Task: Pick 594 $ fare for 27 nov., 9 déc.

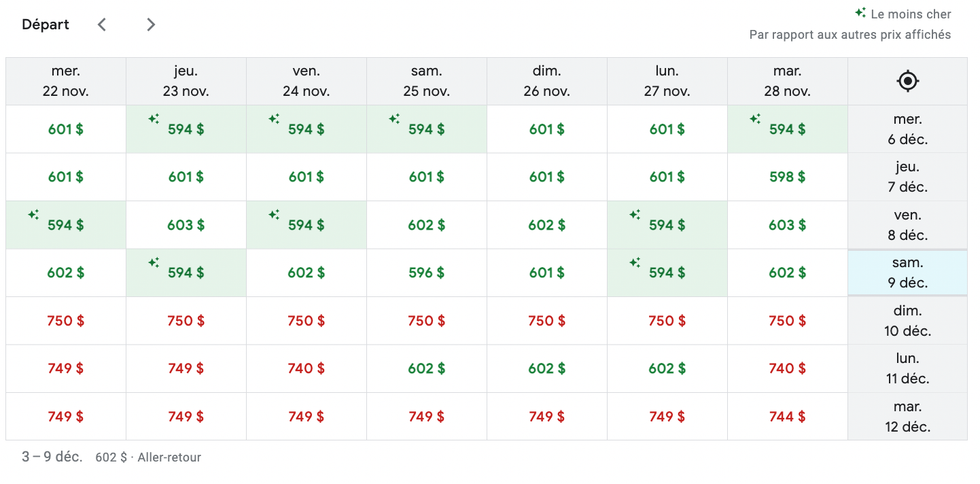Action: pos(667,273)
